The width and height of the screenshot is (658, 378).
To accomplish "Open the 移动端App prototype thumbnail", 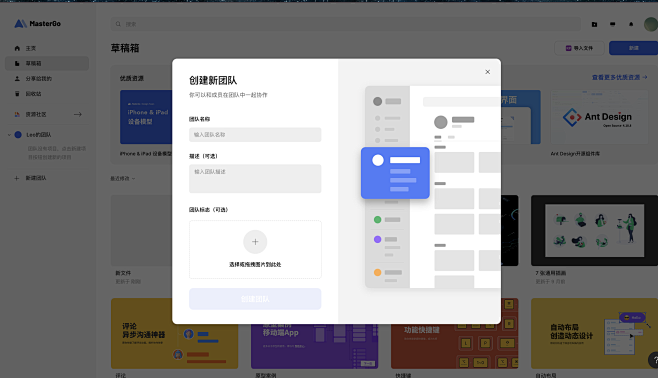I will pos(314,346).
